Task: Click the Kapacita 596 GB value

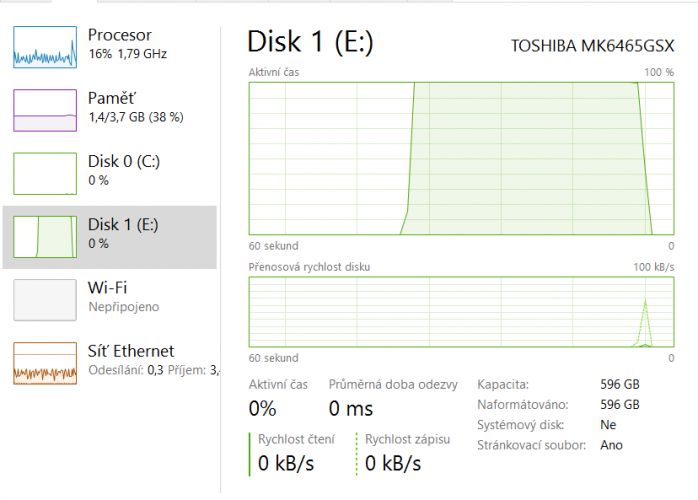Action: click(620, 384)
